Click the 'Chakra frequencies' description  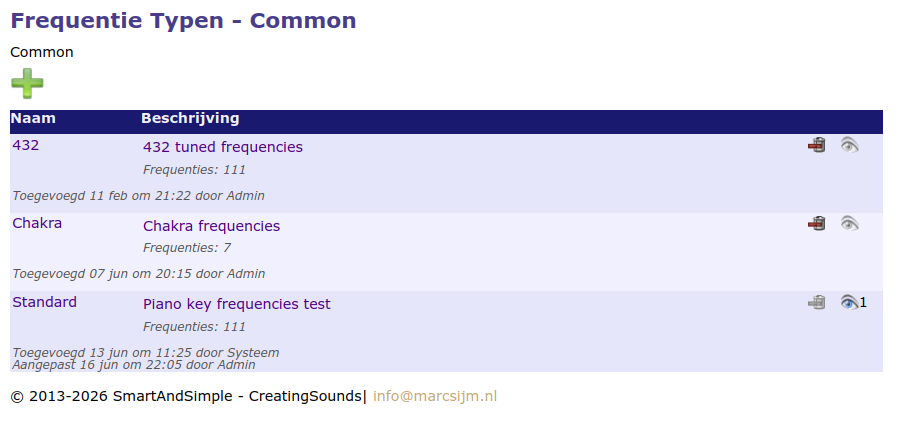211,226
